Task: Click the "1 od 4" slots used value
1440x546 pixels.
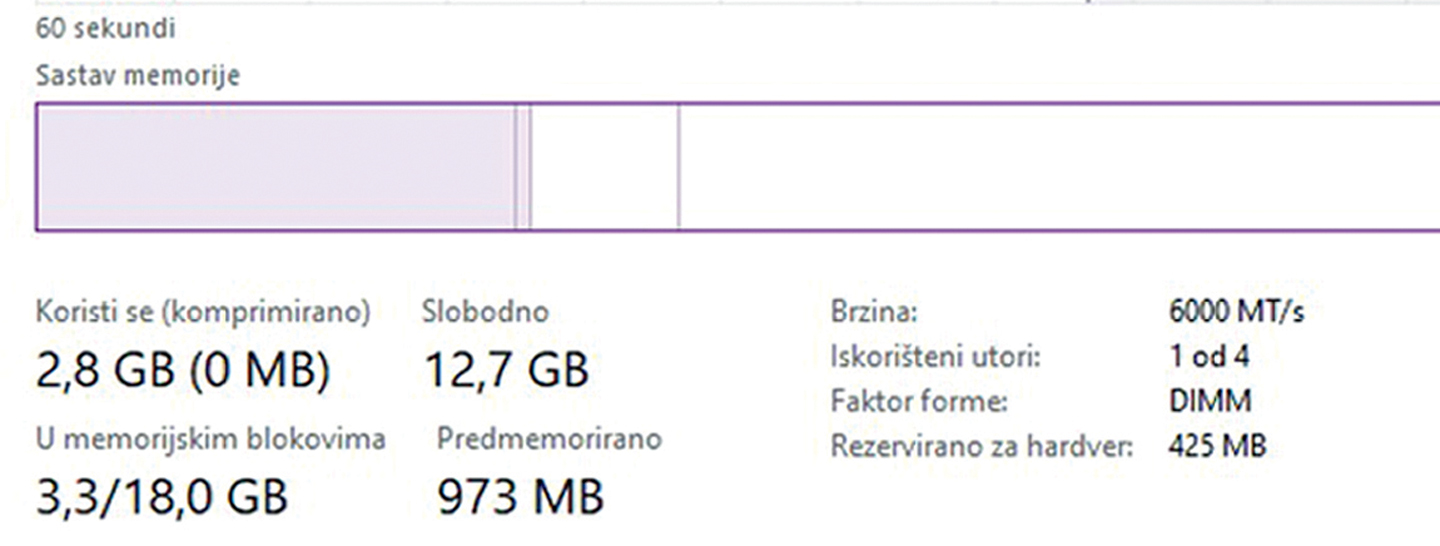Action: [1208, 356]
